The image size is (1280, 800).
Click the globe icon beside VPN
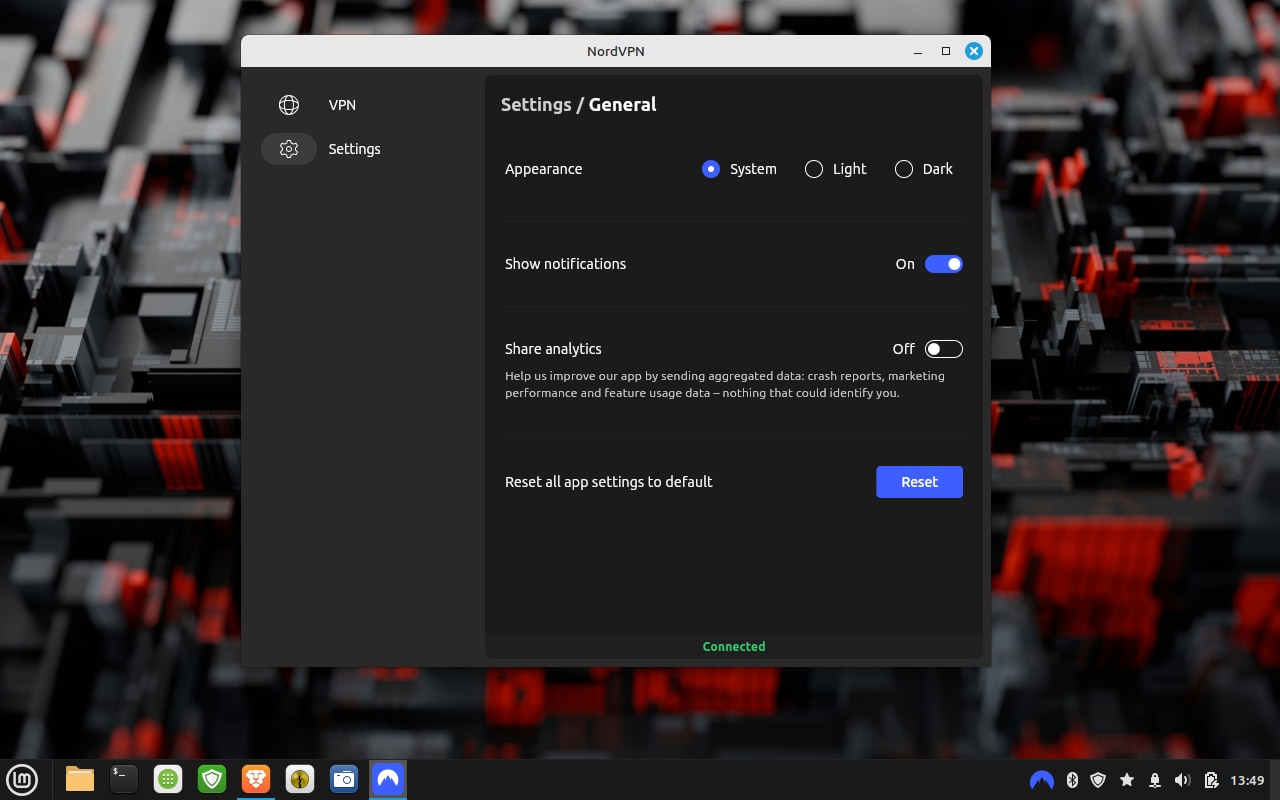click(289, 105)
